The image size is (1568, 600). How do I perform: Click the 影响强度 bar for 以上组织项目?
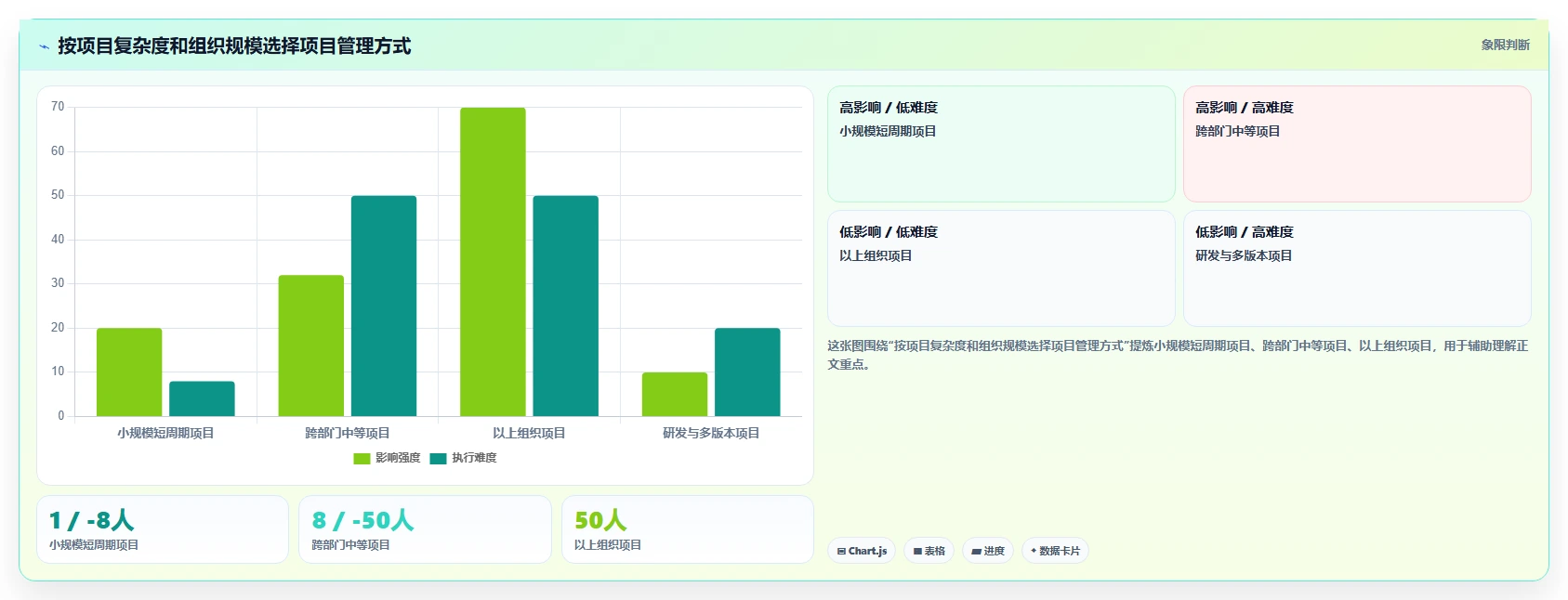tap(493, 262)
